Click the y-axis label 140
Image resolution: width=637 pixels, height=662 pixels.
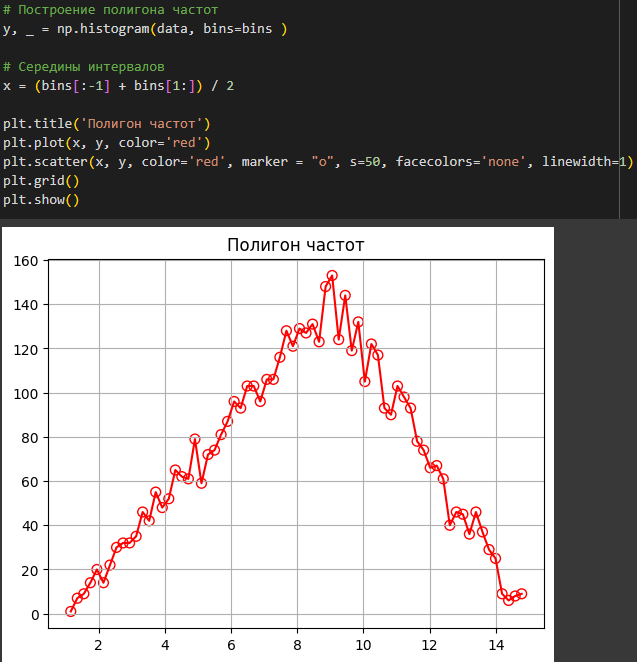26,305
